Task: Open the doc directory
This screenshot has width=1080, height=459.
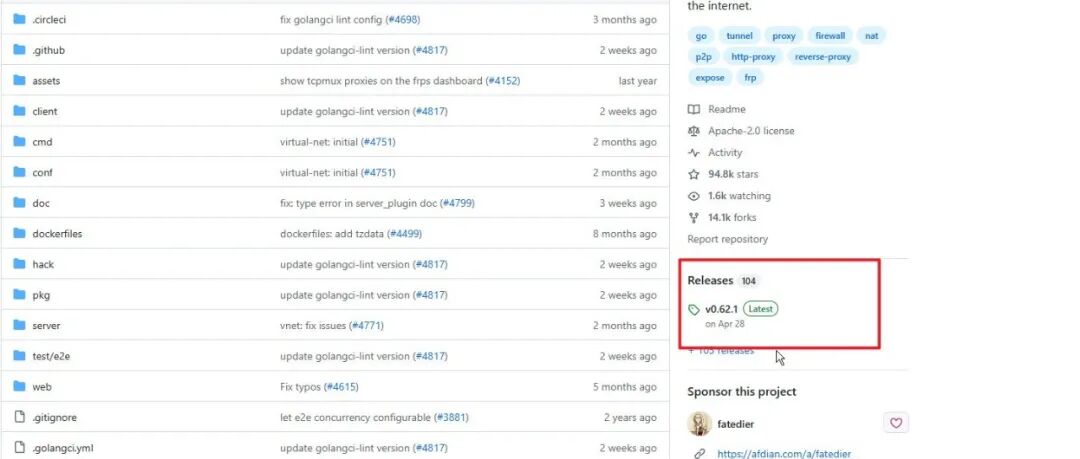Action: point(41,203)
